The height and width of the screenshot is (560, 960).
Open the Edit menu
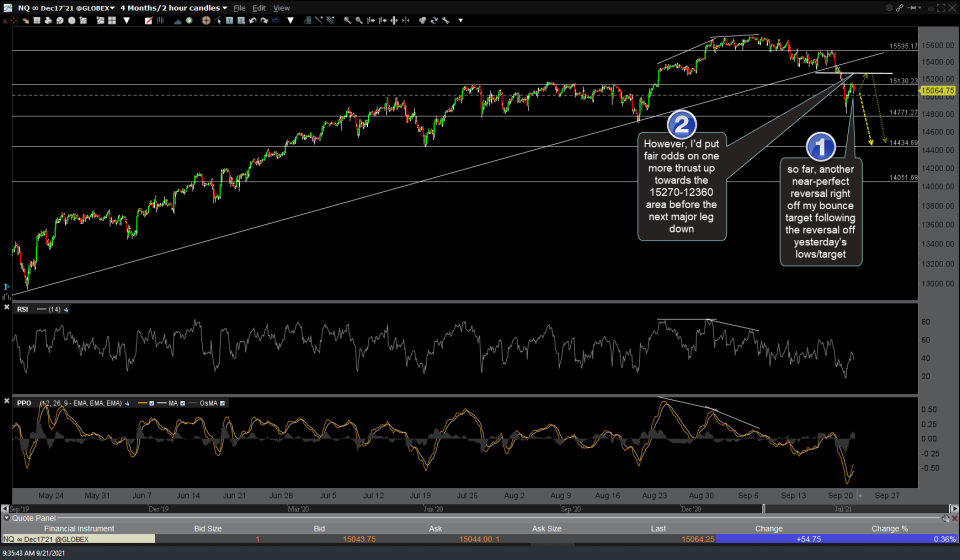click(x=259, y=8)
